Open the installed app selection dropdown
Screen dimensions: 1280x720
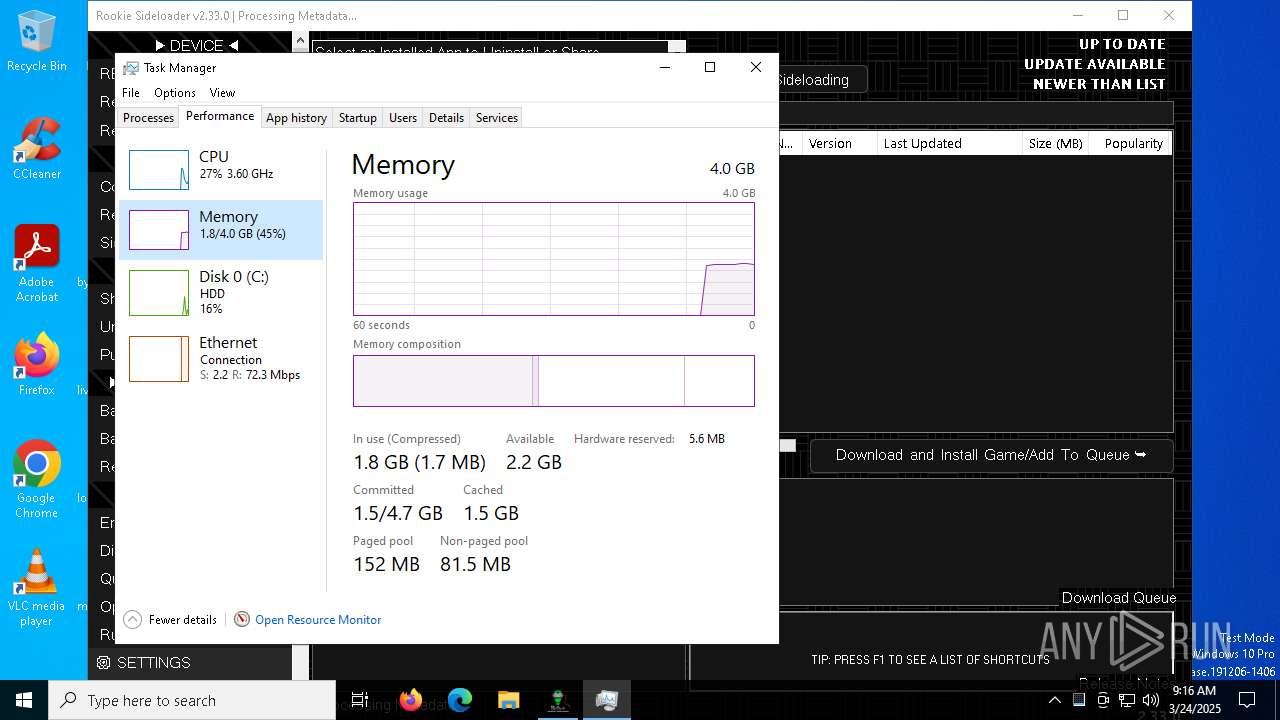(677, 47)
